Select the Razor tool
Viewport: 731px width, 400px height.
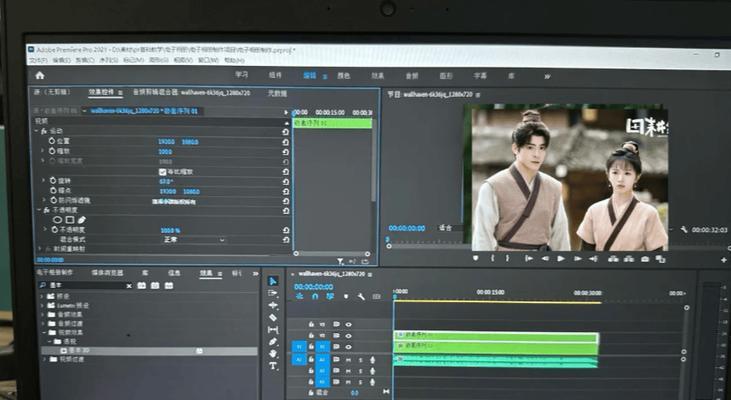pos(273,317)
